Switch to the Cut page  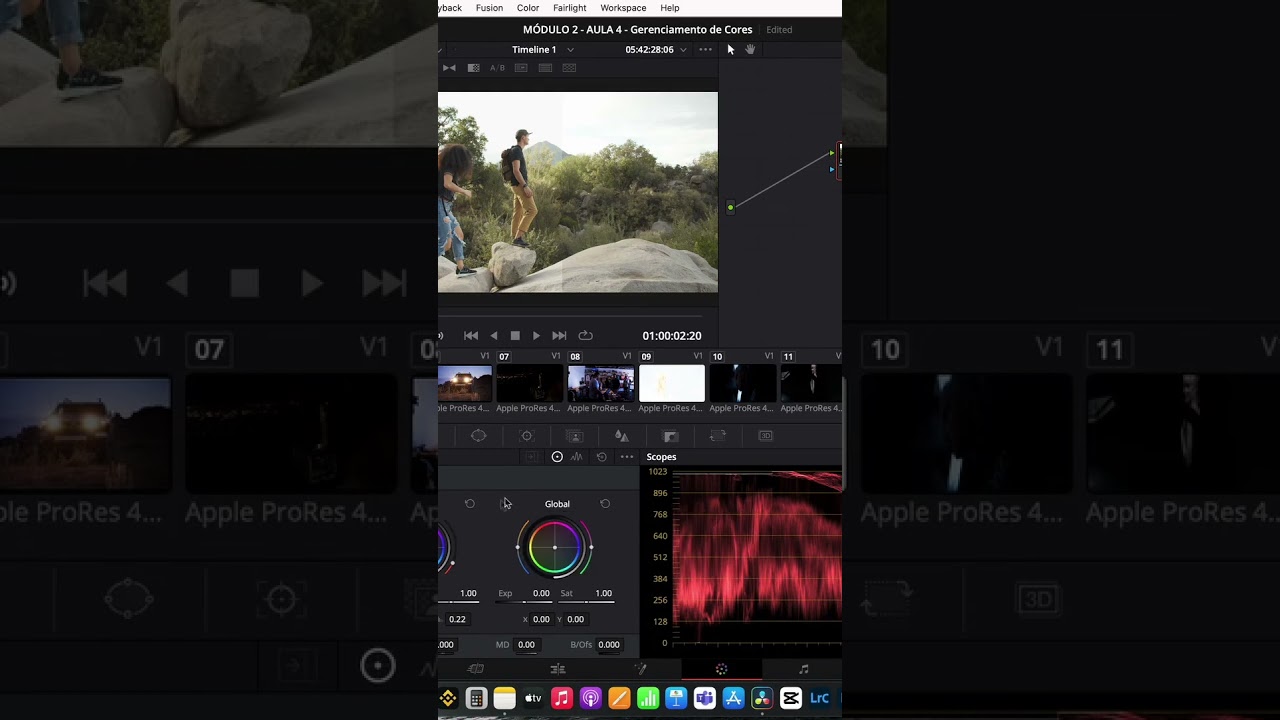coord(476,669)
